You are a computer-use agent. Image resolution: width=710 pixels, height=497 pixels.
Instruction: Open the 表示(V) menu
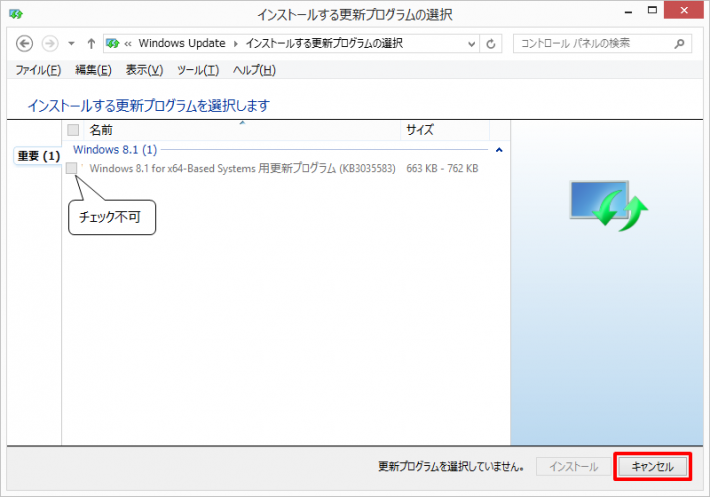(x=144, y=70)
